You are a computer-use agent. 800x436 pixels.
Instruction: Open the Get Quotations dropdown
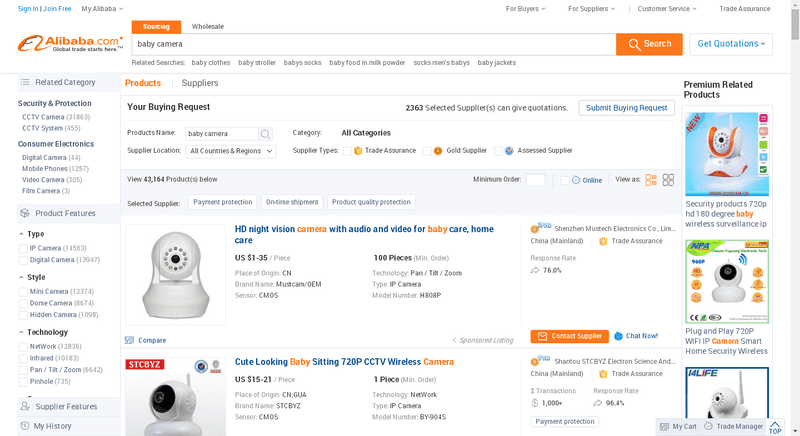[731, 44]
